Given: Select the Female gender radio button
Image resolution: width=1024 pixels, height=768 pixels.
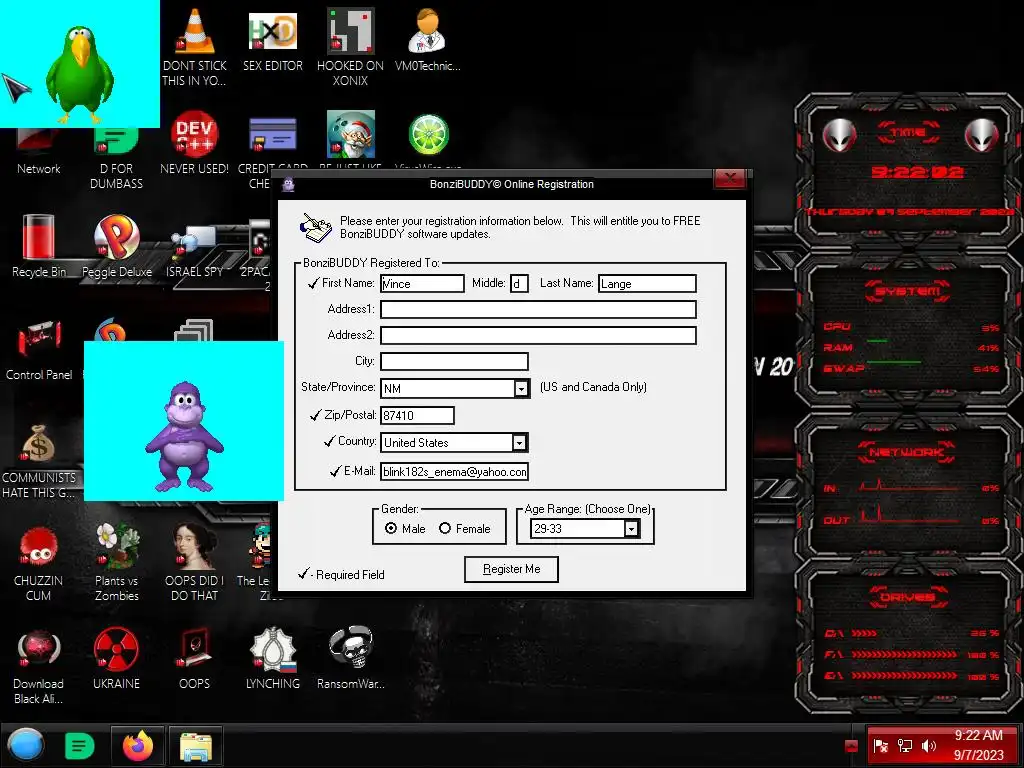Looking at the screenshot, I should 445,528.
